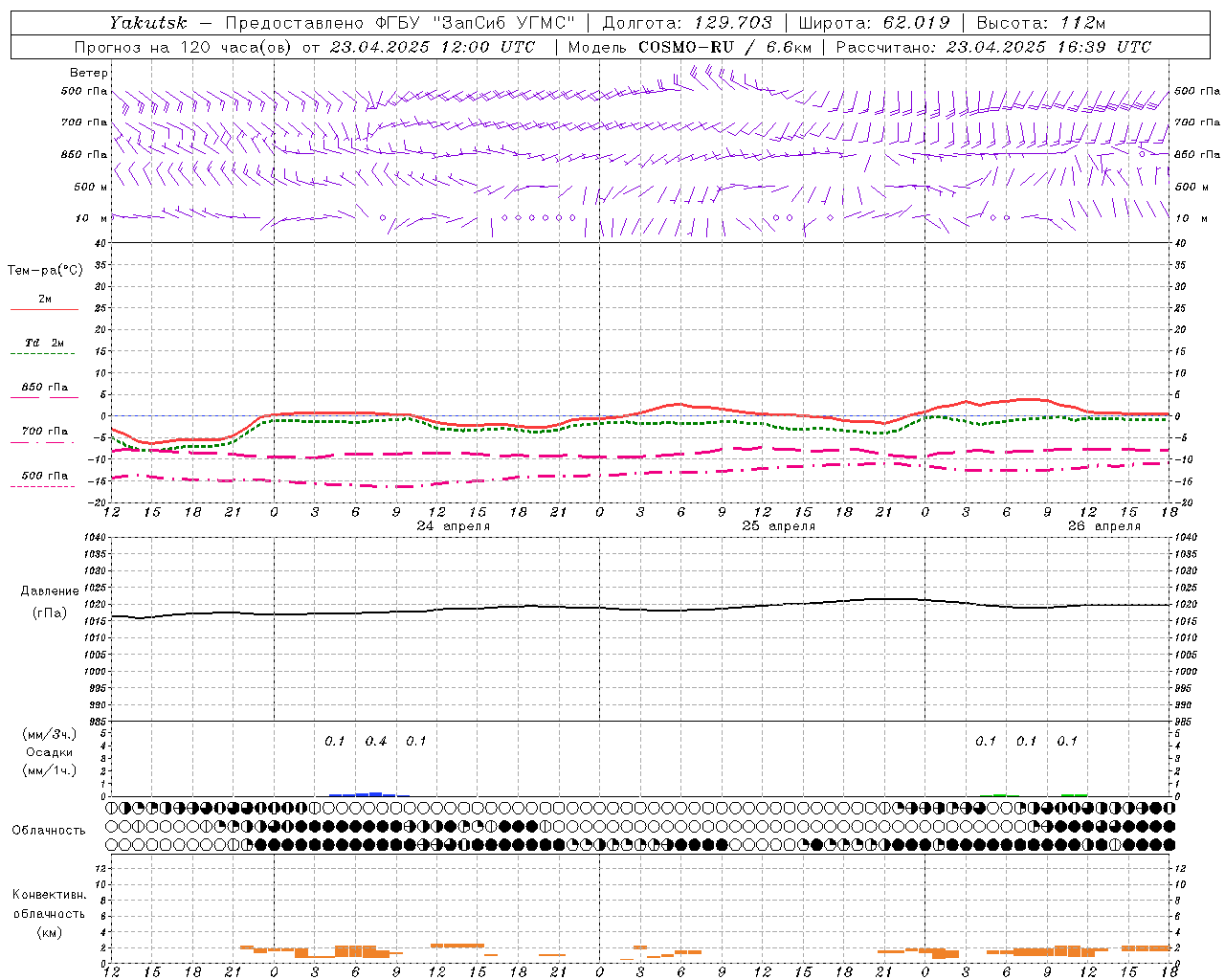This screenshot has width=1225, height=980.
Task: Click the Модель COSMO-RU / 6.6км text
Action: (690, 47)
